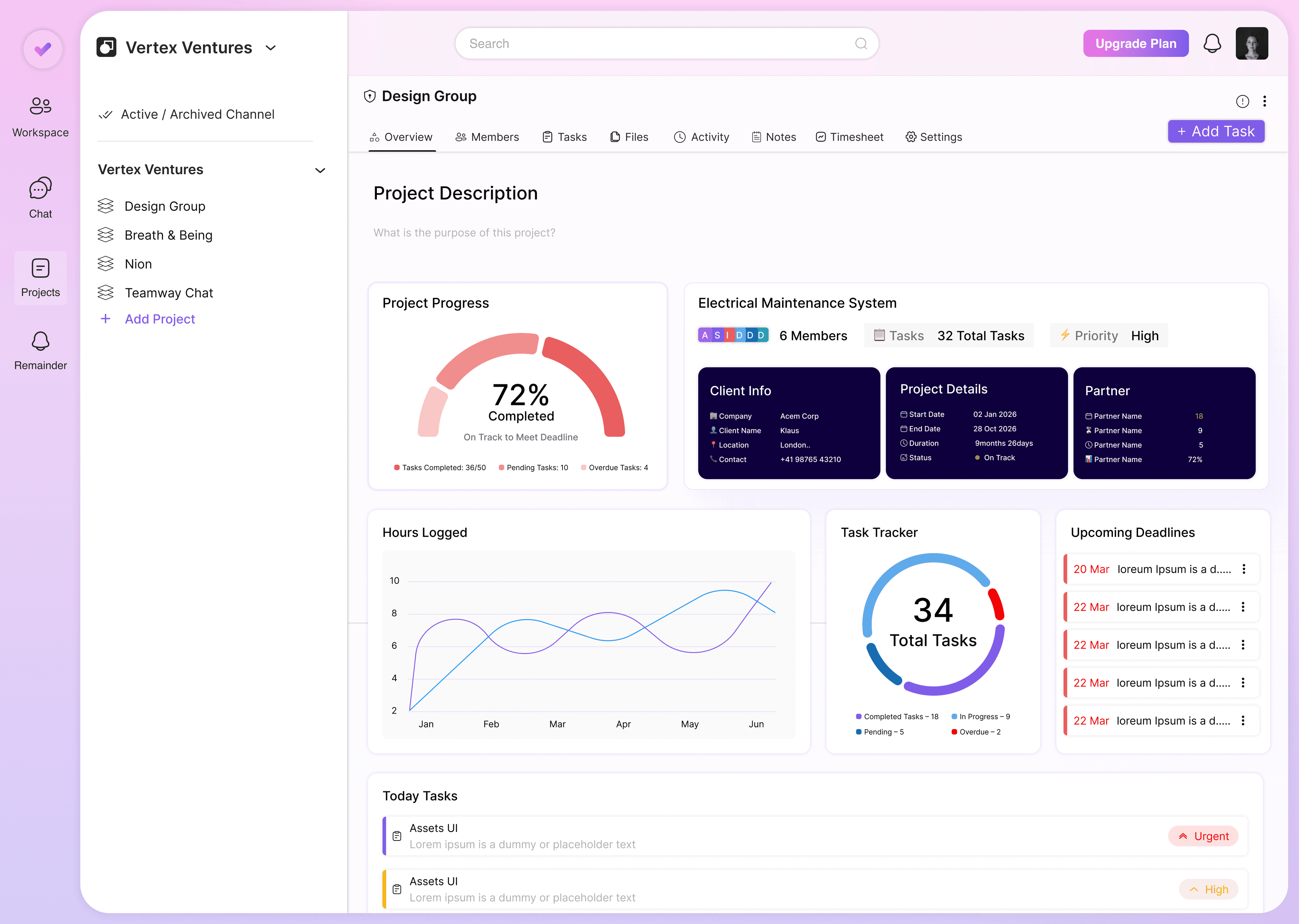Screen dimensions: 1299x924
Task: Click the Overdue – 2 legend entry
Action: [x=976, y=732]
